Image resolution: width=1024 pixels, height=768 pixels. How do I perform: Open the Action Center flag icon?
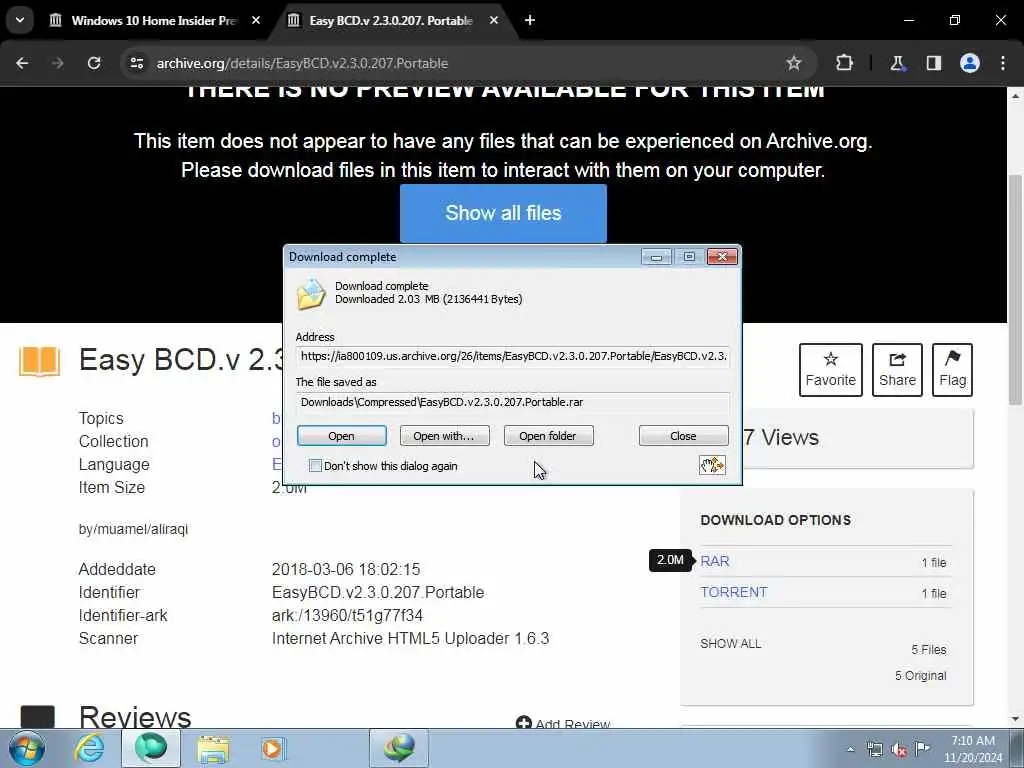point(922,748)
